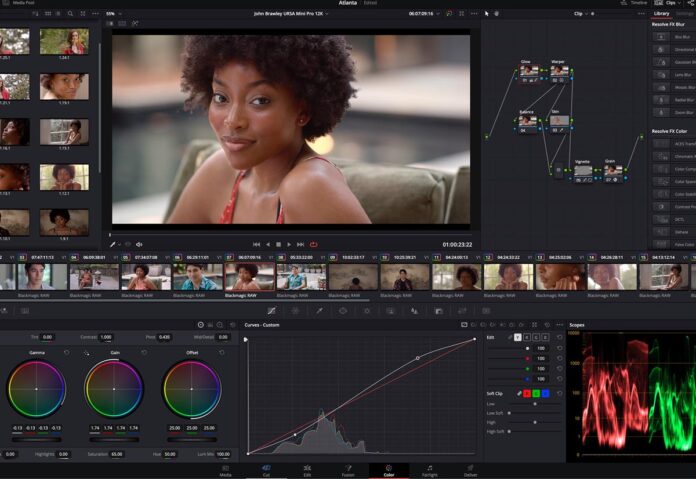The width and height of the screenshot is (696, 479).
Task: Open curves panel three-dot options menu
Action: pos(559,325)
